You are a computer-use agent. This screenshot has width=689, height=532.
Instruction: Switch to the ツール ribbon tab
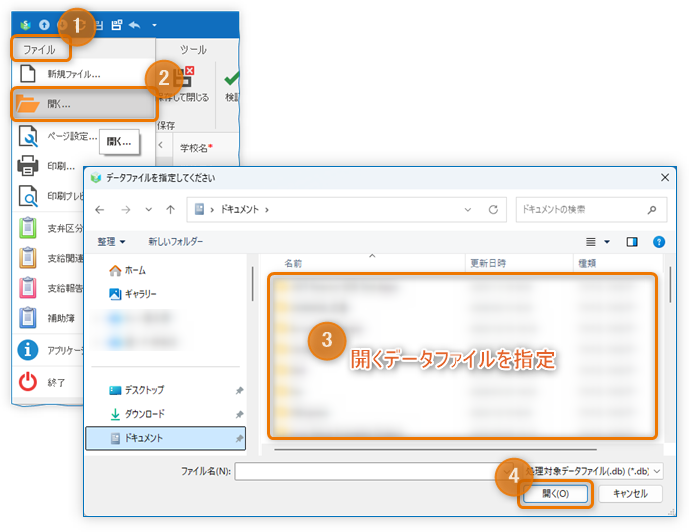click(193, 50)
